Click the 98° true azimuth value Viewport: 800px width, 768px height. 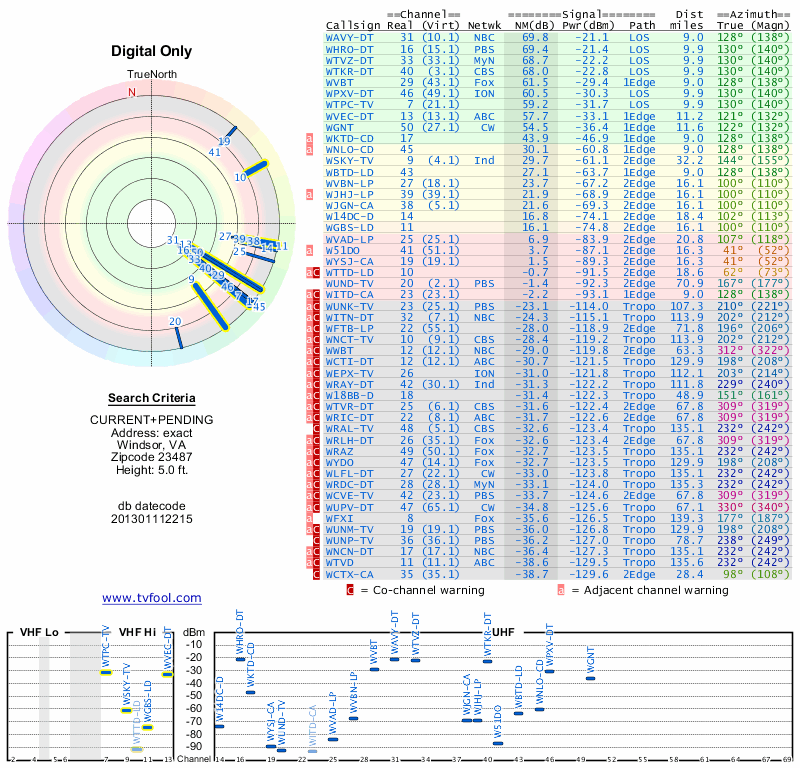tap(734, 575)
